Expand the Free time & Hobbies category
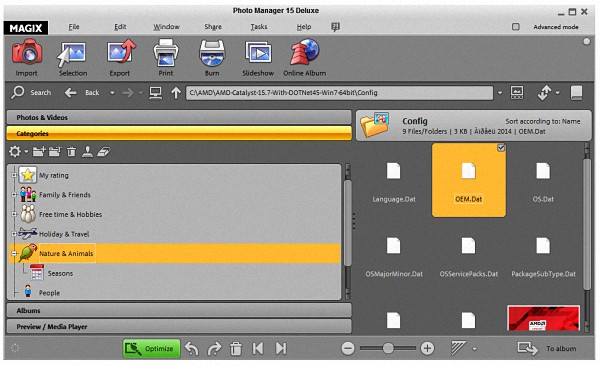 pyautogui.click(x=14, y=214)
